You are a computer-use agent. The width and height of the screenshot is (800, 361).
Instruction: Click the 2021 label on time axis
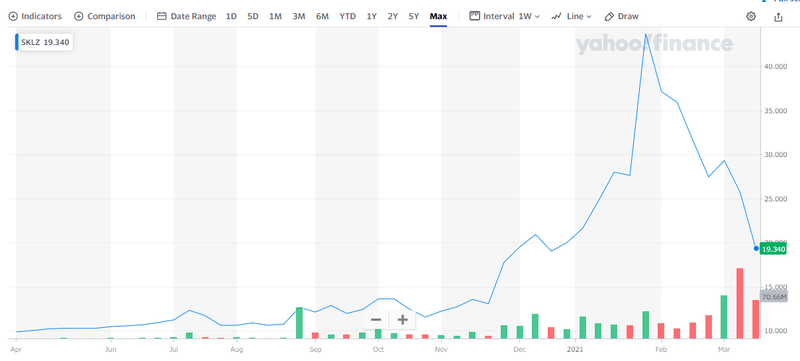point(575,349)
